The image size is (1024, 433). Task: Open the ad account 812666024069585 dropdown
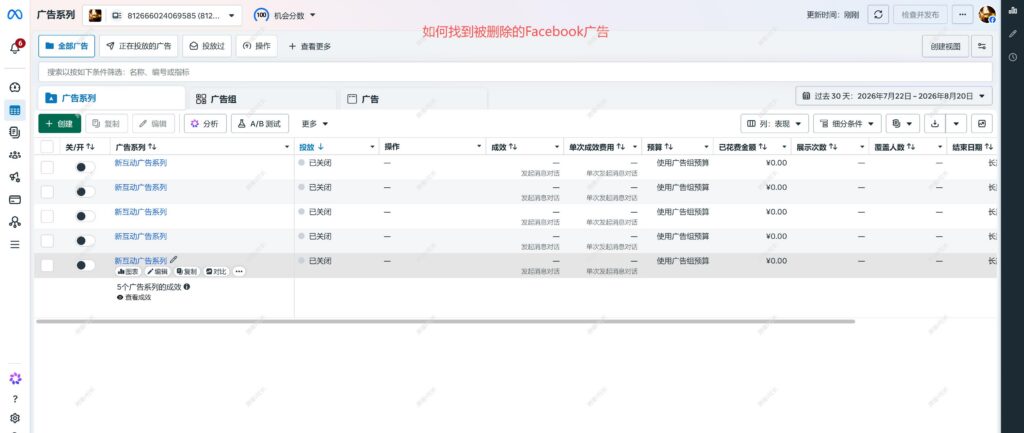(x=162, y=15)
